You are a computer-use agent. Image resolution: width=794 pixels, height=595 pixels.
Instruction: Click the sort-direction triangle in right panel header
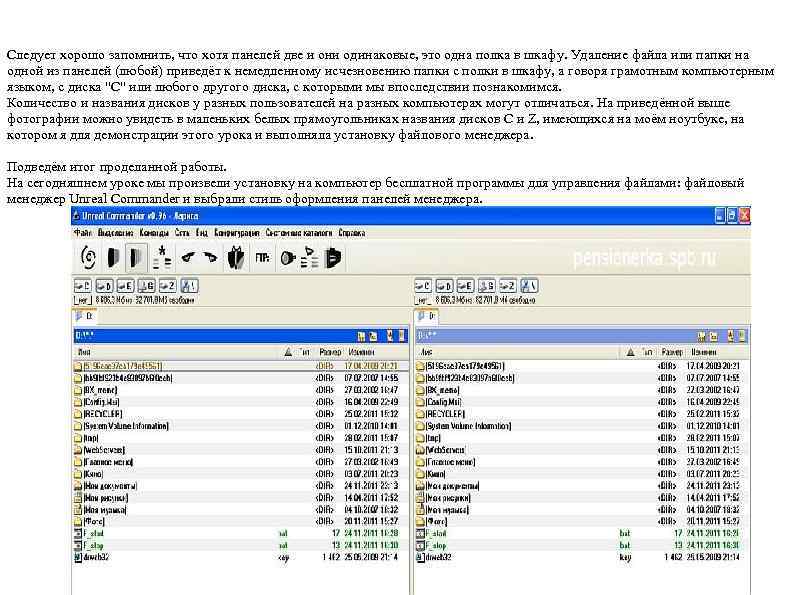click(x=630, y=352)
